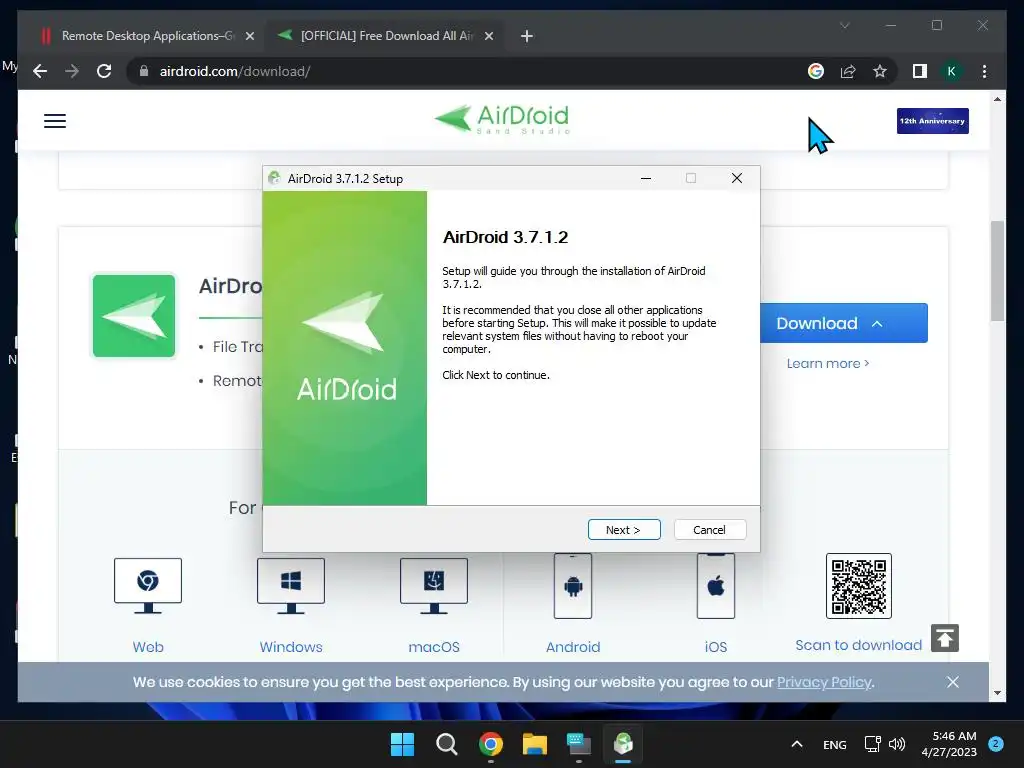Expand the blue Download dropdown button
The width and height of the screenshot is (1024, 768).
click(844, 323)
